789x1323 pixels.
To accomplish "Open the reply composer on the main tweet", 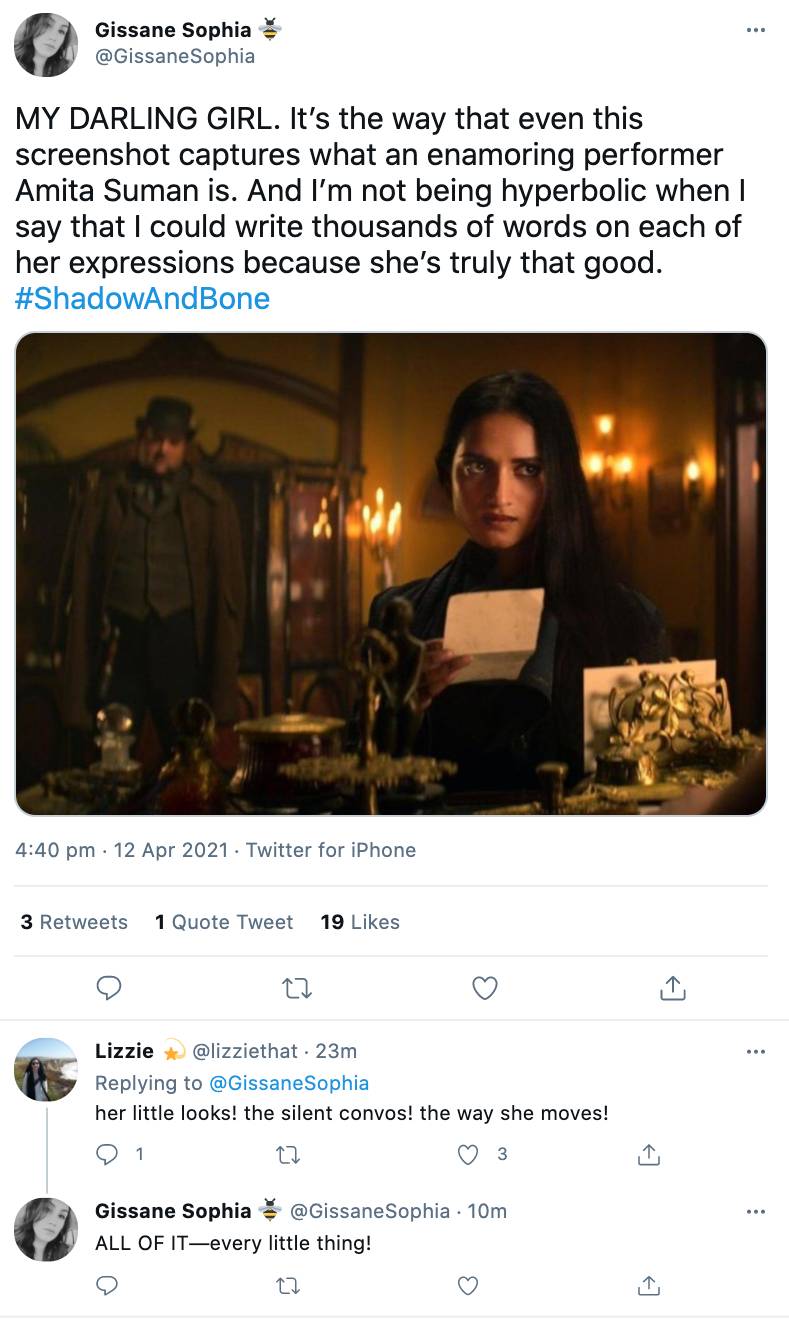I will tap(109, 988).
